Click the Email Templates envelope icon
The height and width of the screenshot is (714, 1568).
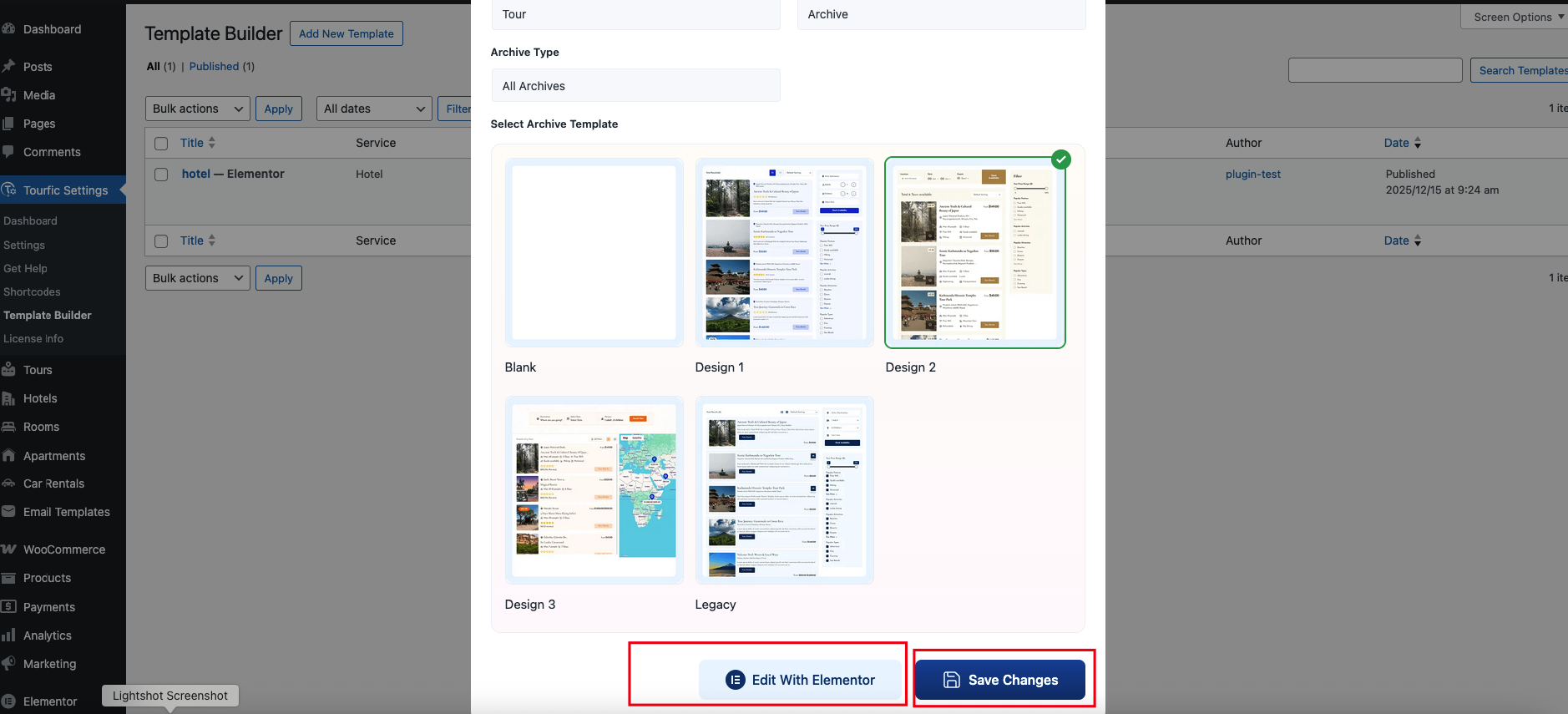click(9, 512)
